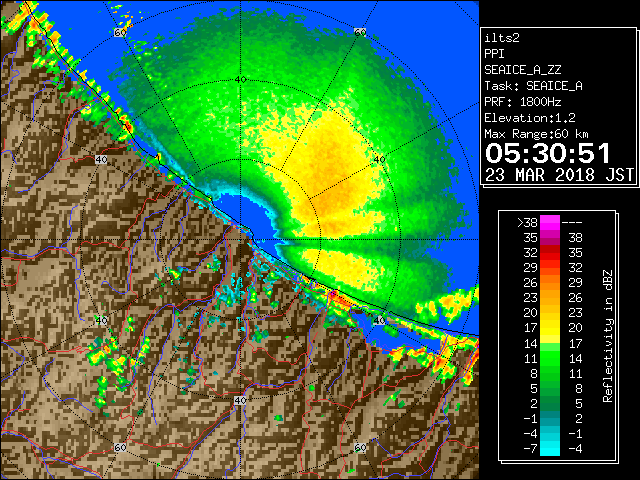Select the '23 MAR 2018 JST' date
Screen dimensions: 640x480
pos(559,175)
